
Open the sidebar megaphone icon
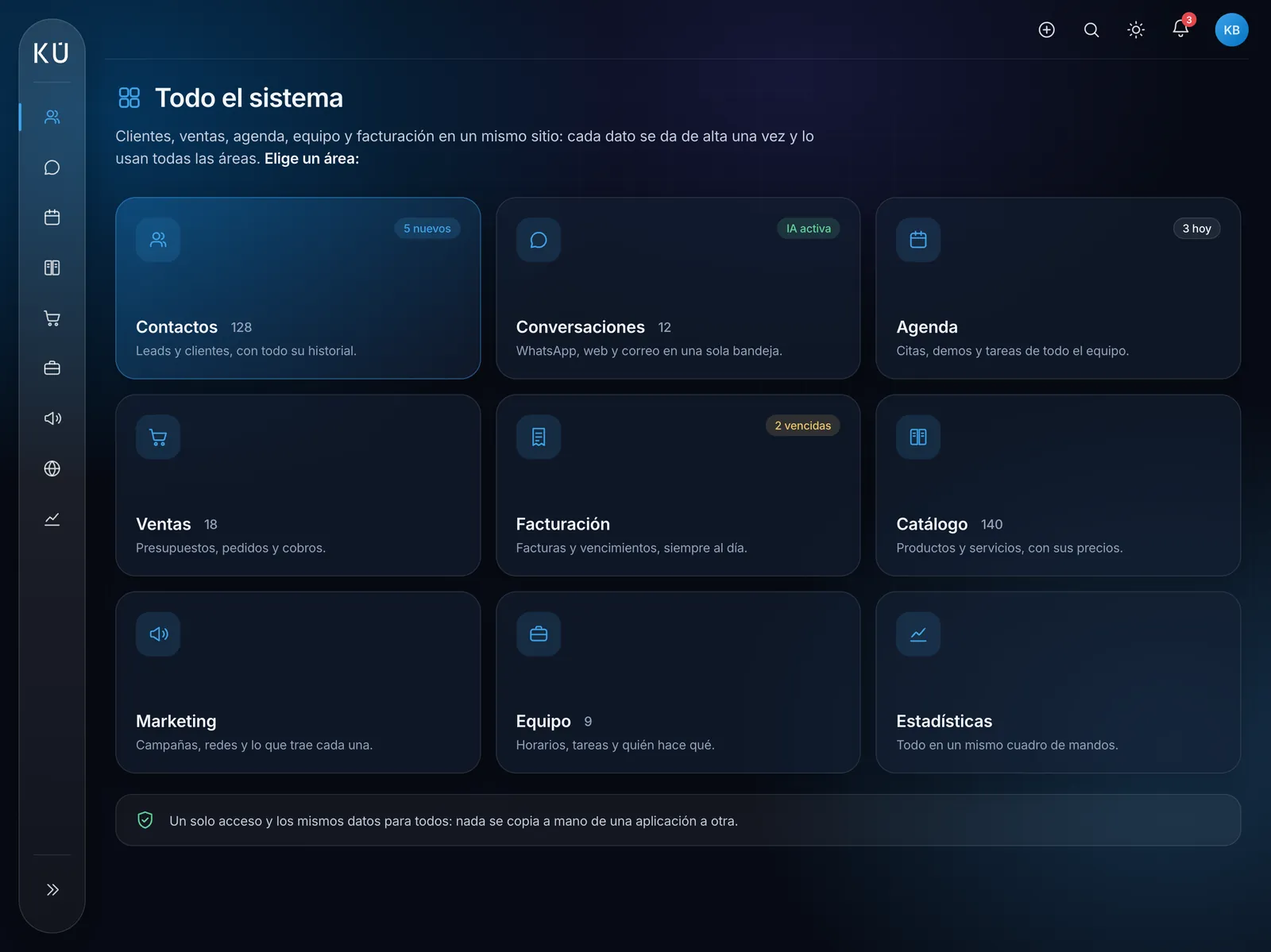point(52,418)
